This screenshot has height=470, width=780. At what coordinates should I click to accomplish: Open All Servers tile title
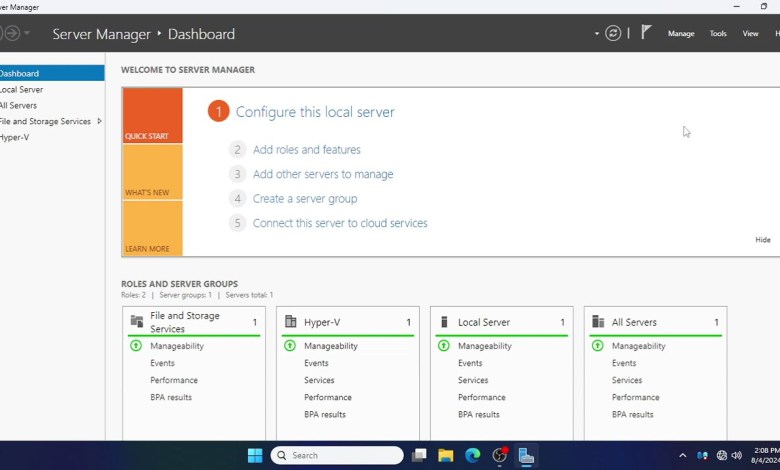[634, 322]
